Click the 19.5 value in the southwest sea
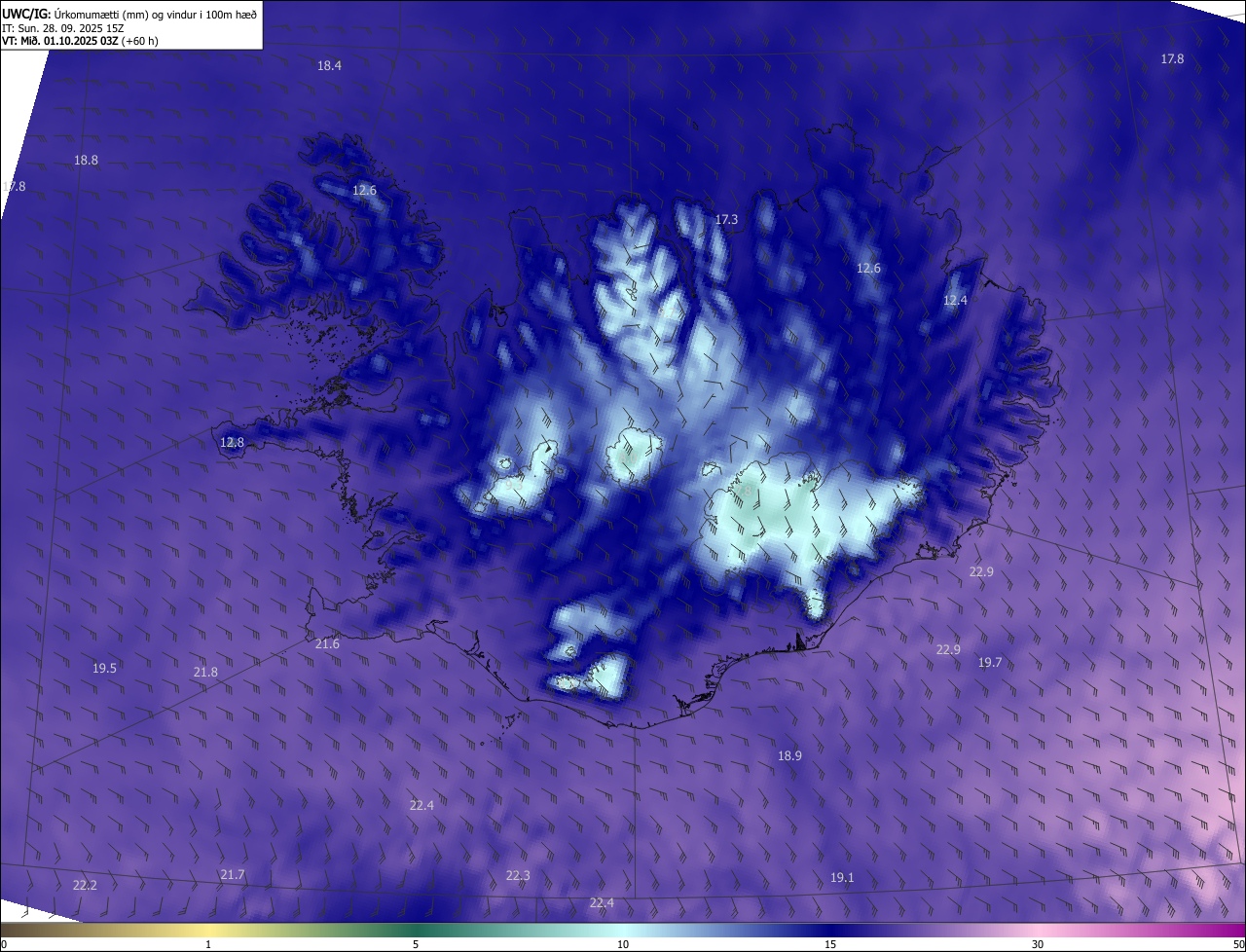The image size is (1246, 952). click(x=104, y=668)
